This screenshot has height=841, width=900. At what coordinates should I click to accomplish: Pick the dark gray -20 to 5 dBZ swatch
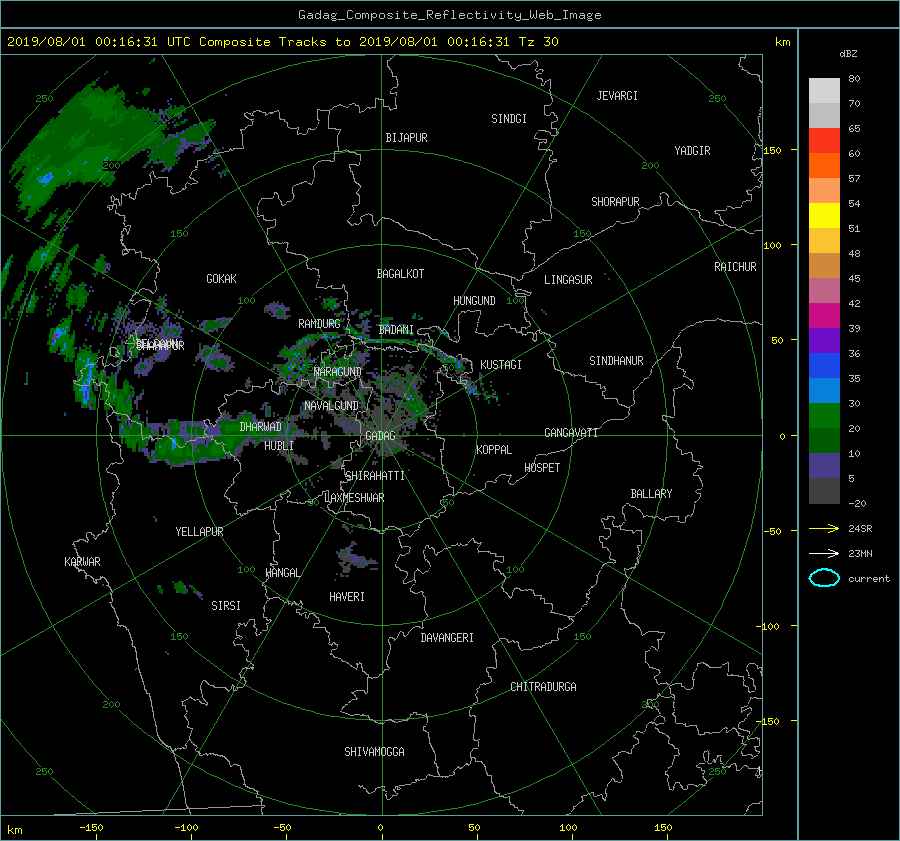pos(824,491)
